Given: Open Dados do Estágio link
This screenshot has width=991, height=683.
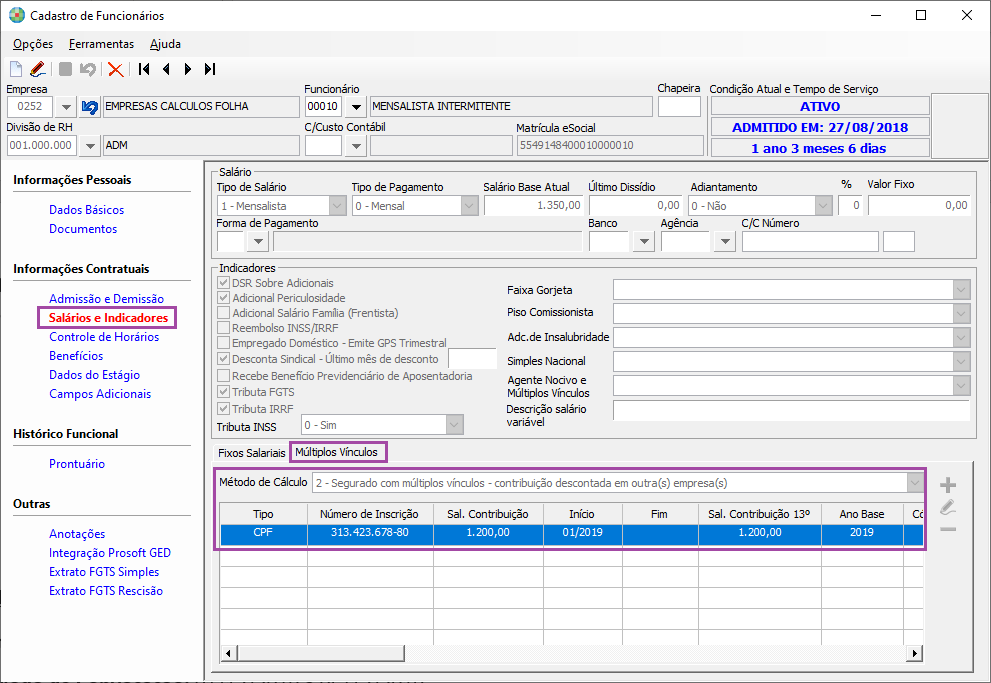Looking at the screenshot, I should pos(95,375).
